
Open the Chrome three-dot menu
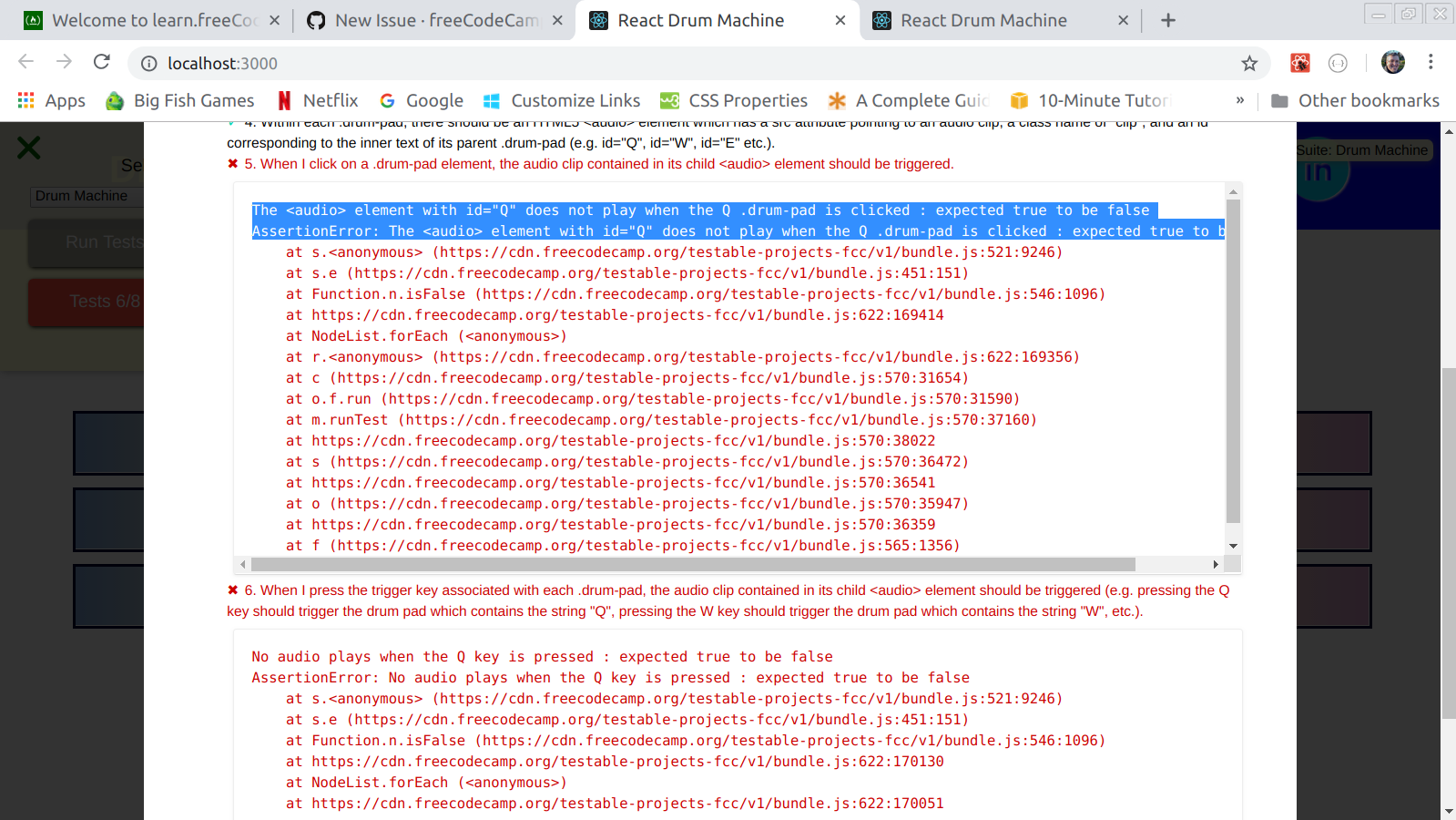coord(1431,62)
